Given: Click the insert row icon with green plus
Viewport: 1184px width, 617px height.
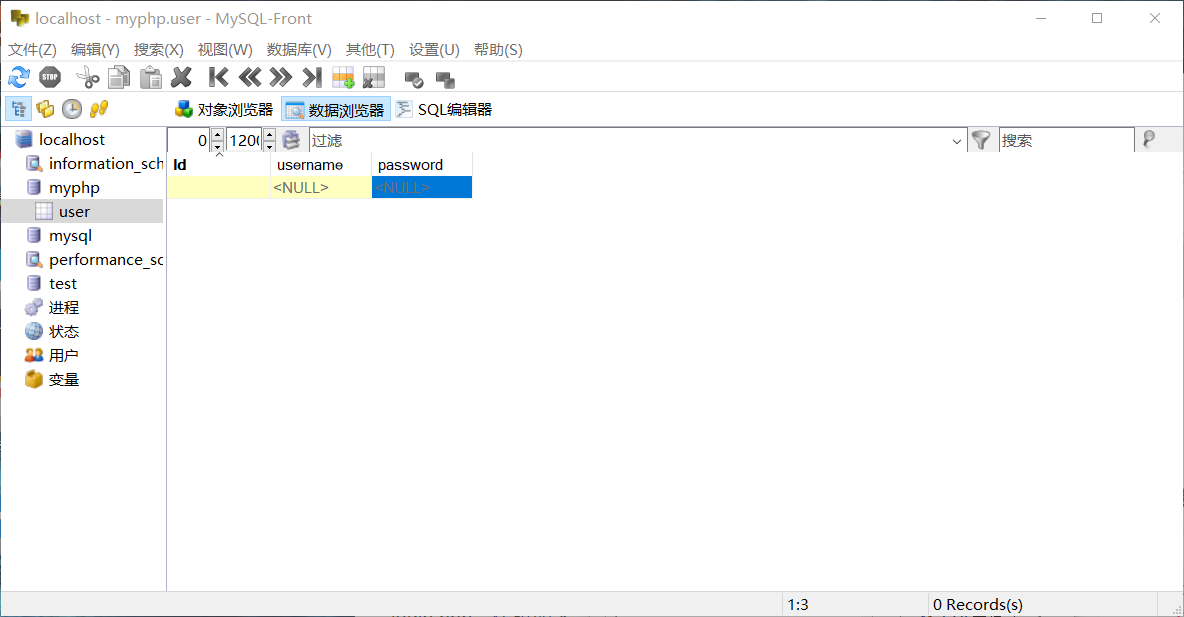Looking at the screenshot, I should pyautogui.click(x=343, y=77).
